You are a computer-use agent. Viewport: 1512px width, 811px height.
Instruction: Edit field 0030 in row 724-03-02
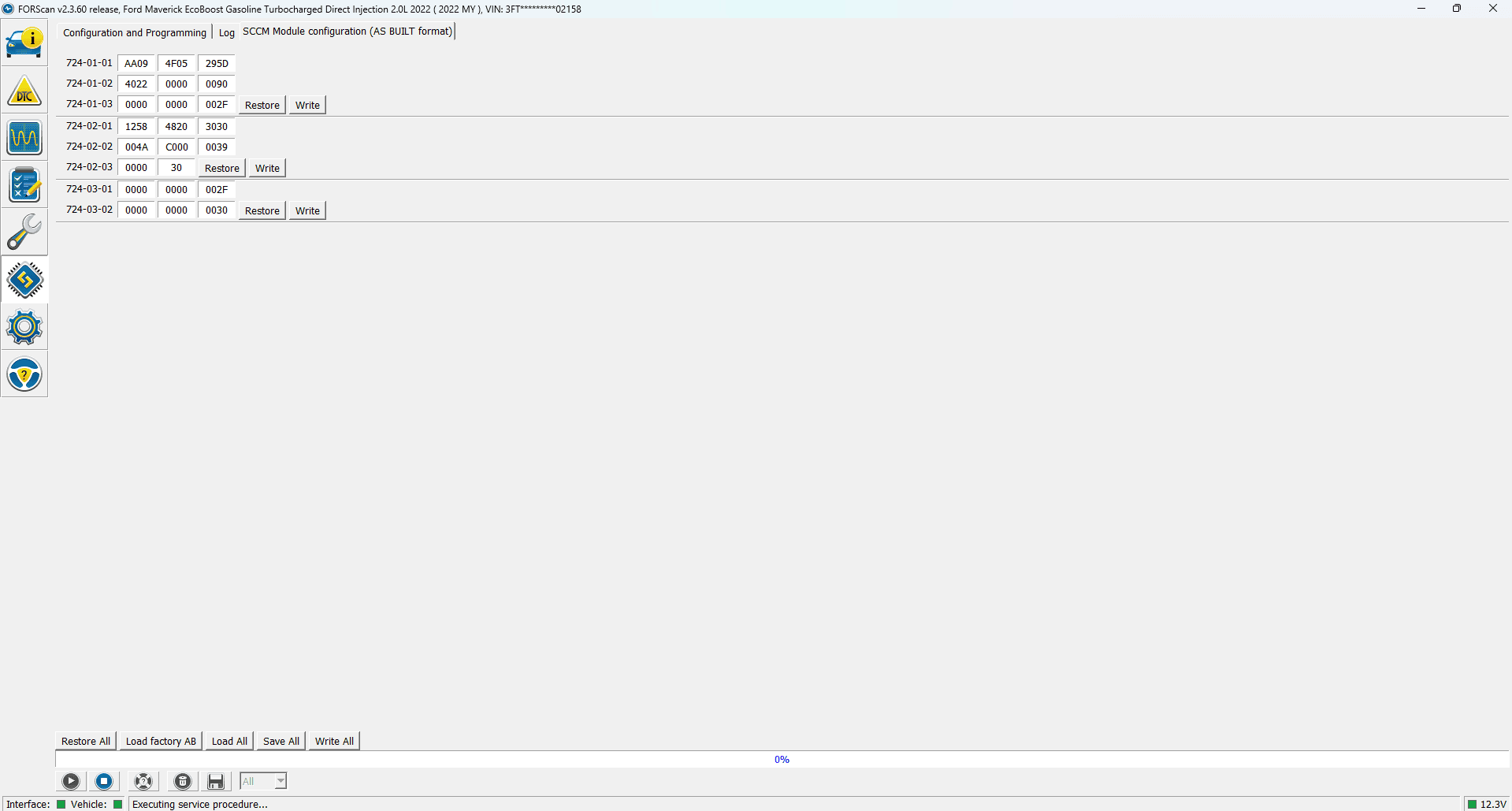217,210
